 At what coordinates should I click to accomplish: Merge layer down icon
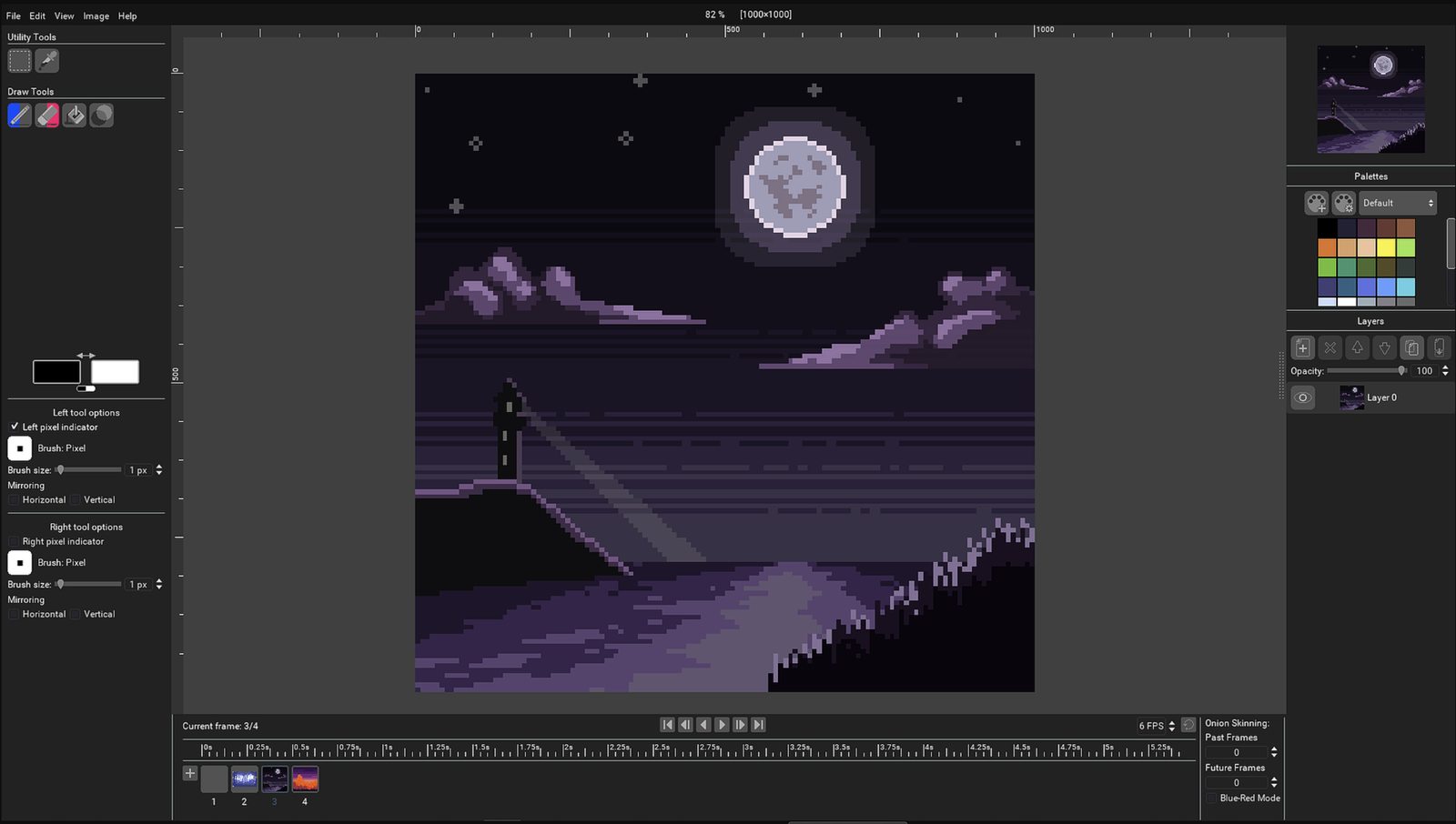1439,347
